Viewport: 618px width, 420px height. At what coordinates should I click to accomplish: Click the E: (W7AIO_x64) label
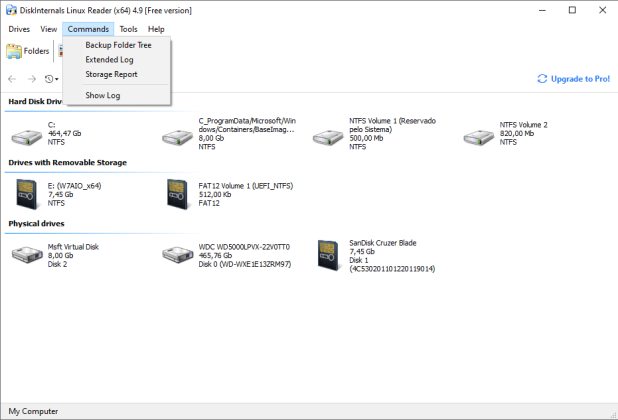pos(74,186)
